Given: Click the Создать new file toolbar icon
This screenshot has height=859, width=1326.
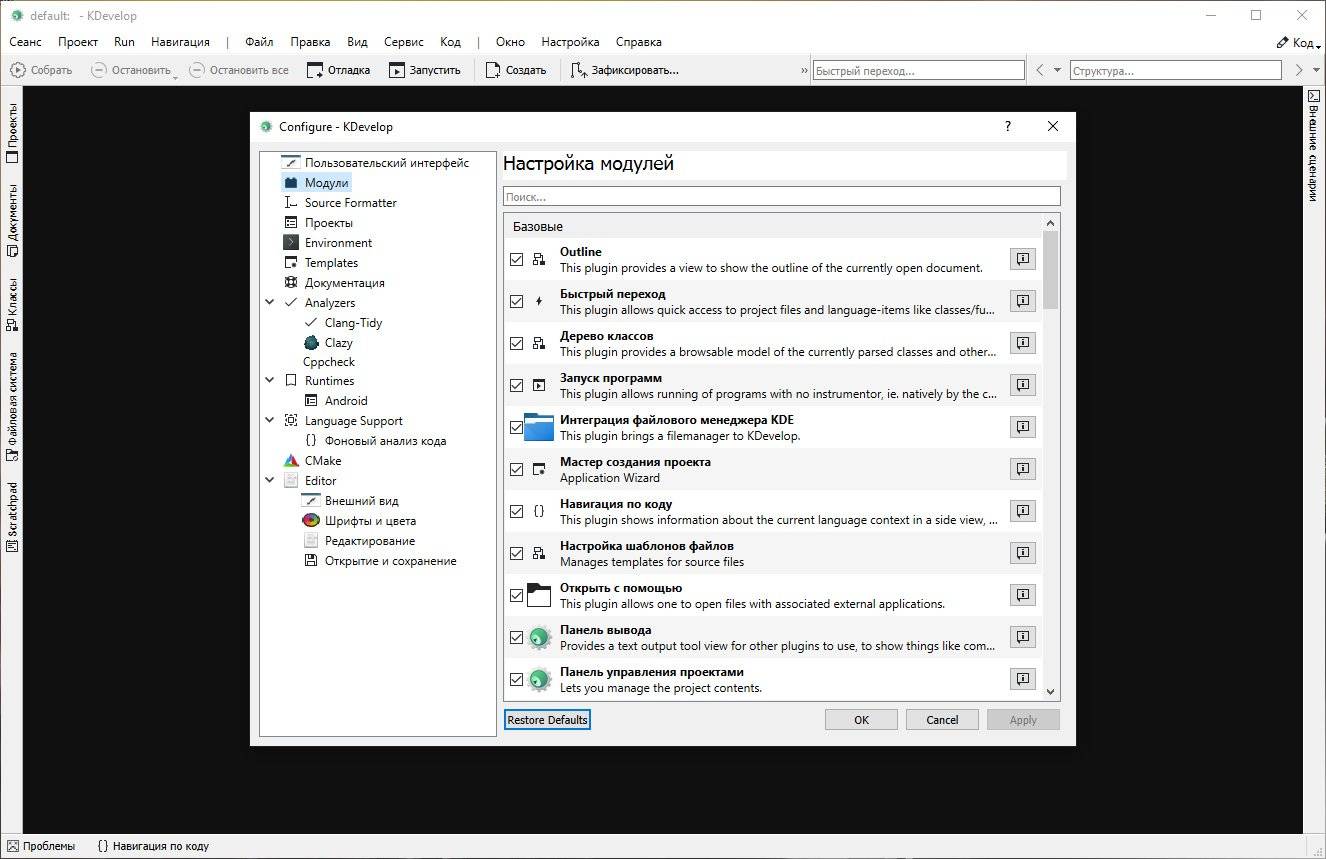Looking at the screenshot, I should (493, 70).
